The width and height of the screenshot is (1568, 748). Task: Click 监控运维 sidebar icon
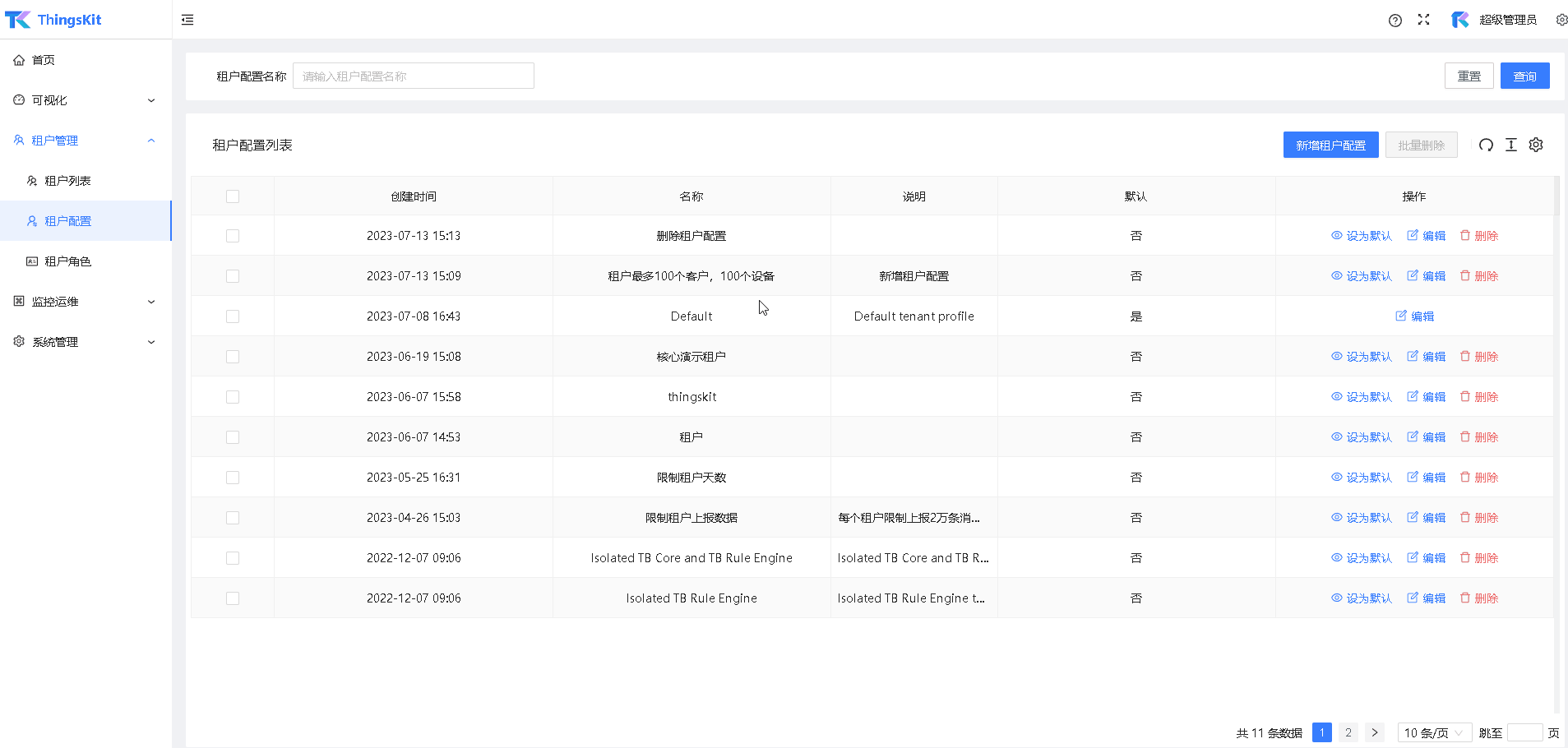tap(19, 301)
